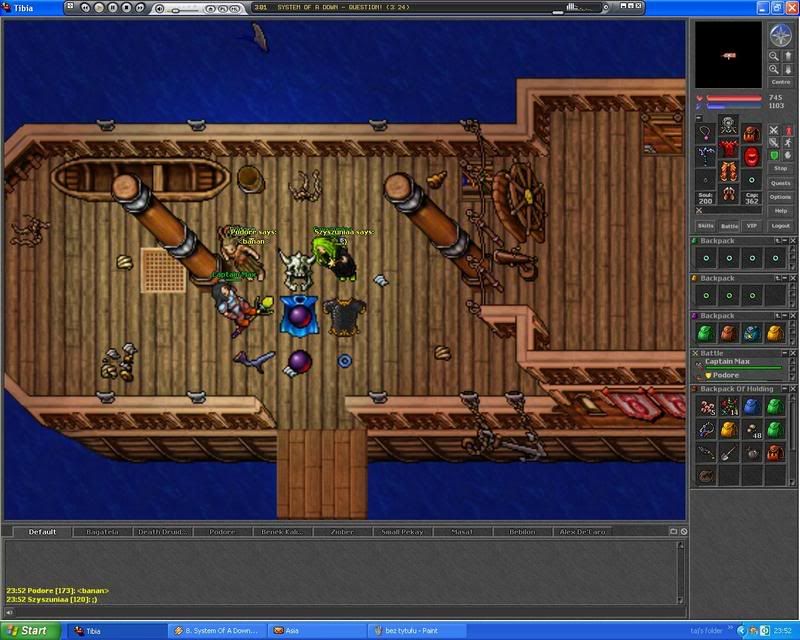Toggle secure mode hand icon
Screen dimensions: 800x640
pyautogui.click(x=788, y=155)
